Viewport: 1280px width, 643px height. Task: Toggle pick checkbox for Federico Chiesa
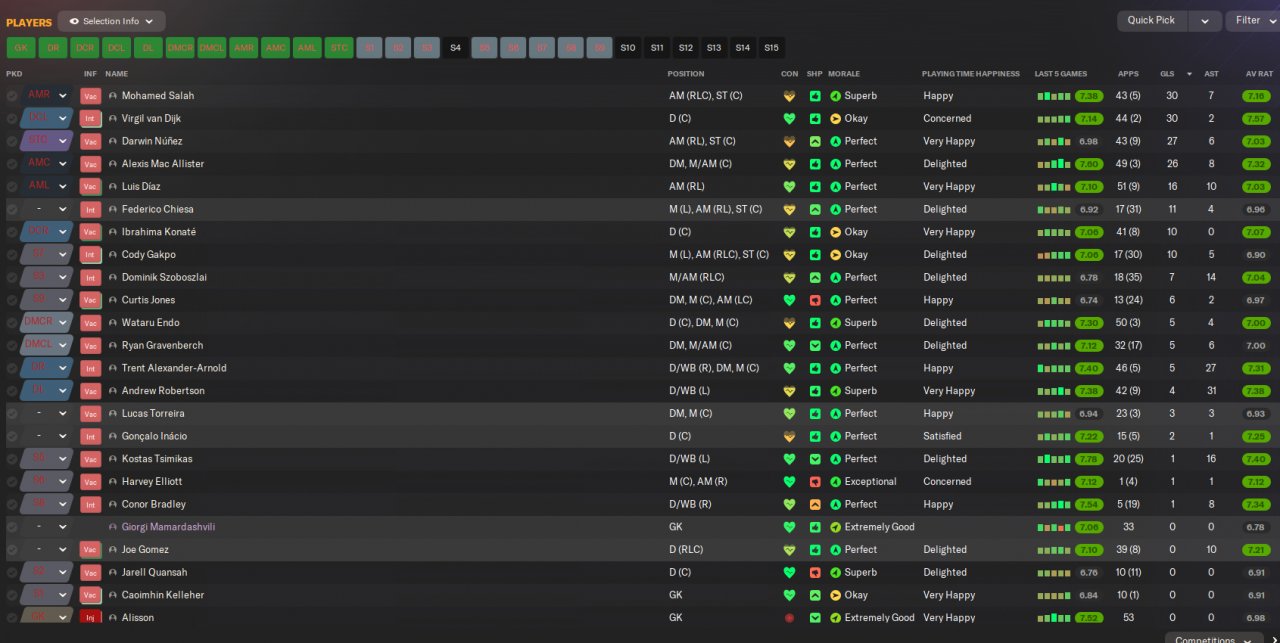point(12,210)
